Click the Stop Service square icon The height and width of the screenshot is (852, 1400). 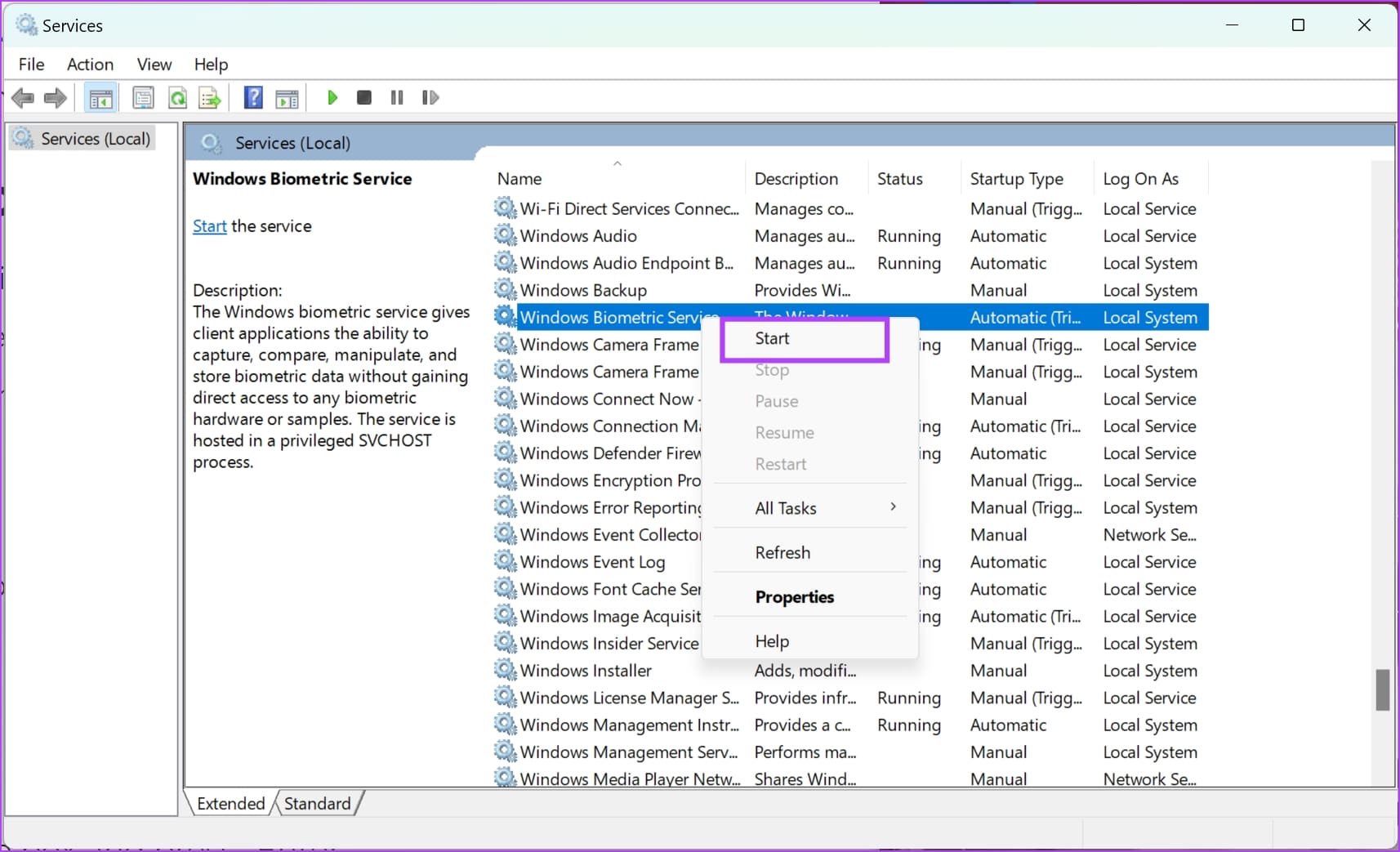click(x=364, y=98)
